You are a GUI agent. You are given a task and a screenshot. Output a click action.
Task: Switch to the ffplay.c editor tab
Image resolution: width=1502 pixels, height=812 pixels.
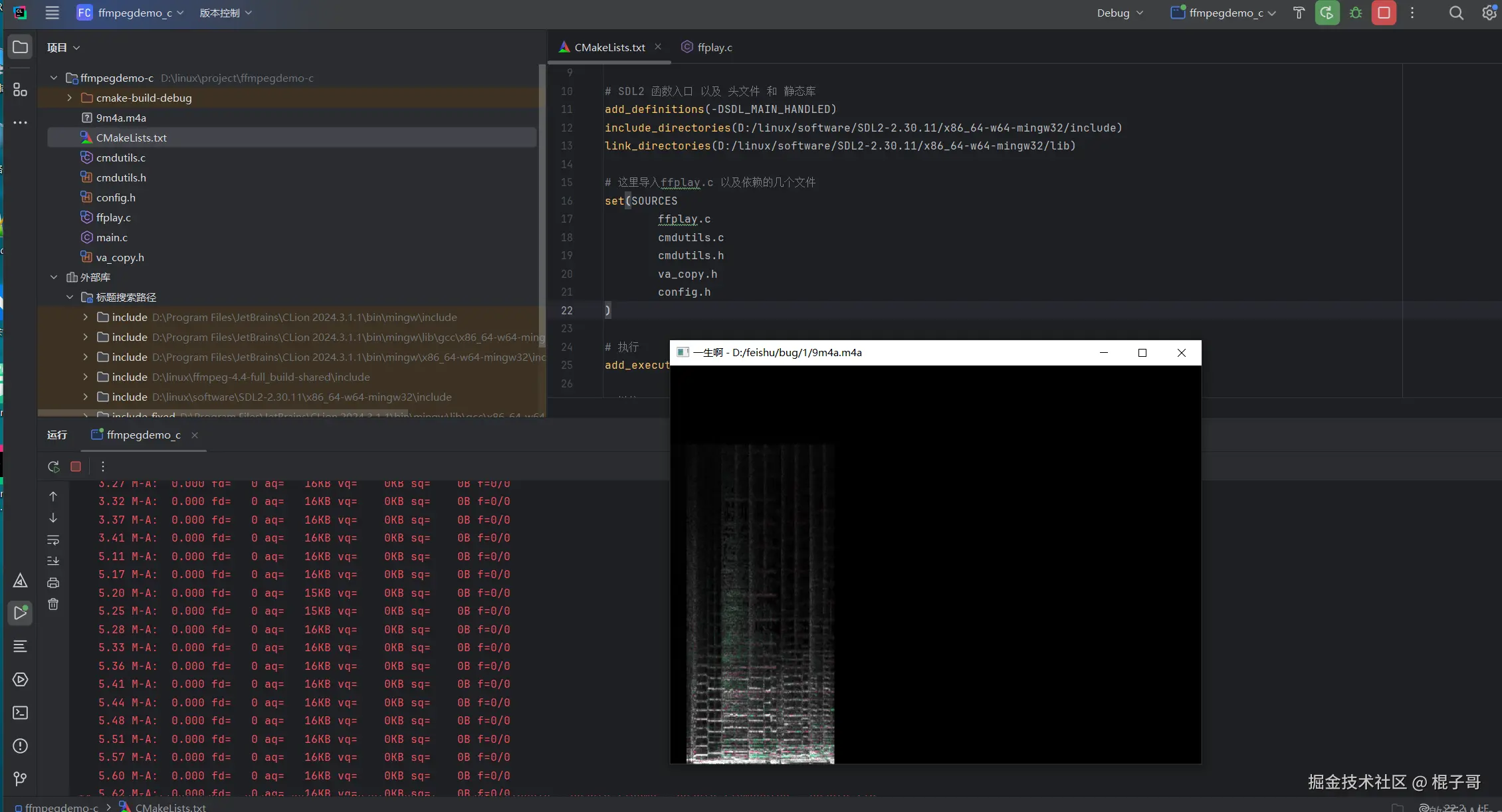click(714, 47)
